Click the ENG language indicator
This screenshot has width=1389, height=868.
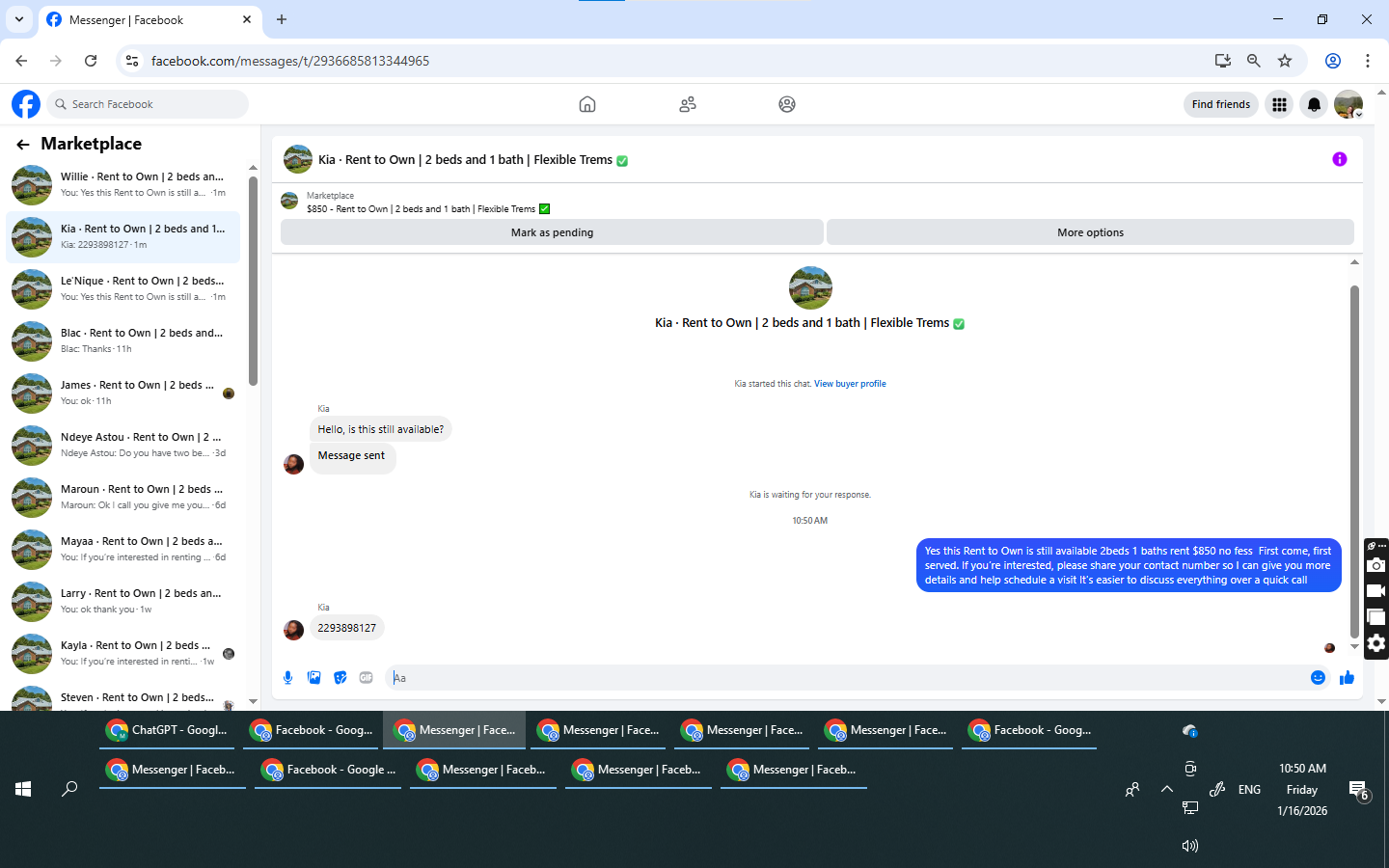[x=1249, y=789]
